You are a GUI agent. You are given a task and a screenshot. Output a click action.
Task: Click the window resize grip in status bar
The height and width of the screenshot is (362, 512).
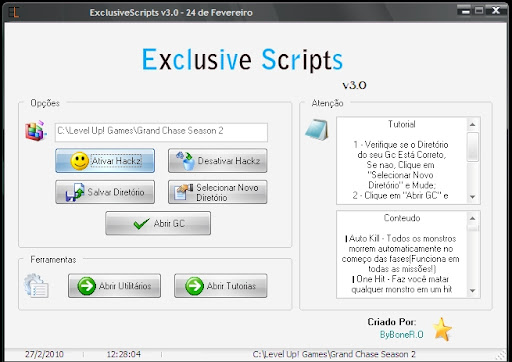501,355
